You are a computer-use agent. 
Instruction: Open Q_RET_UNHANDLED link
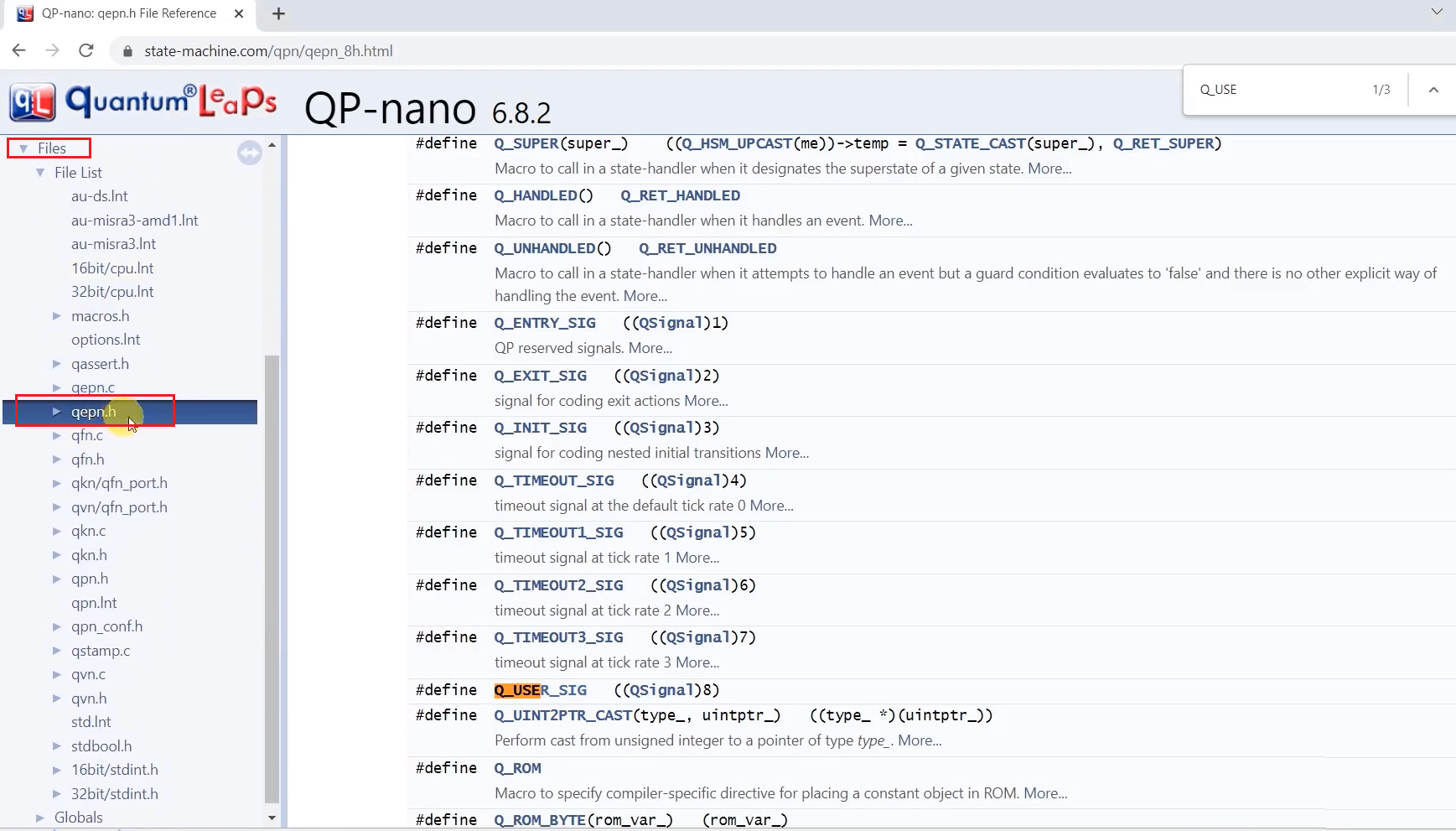(x=707, y=248)
